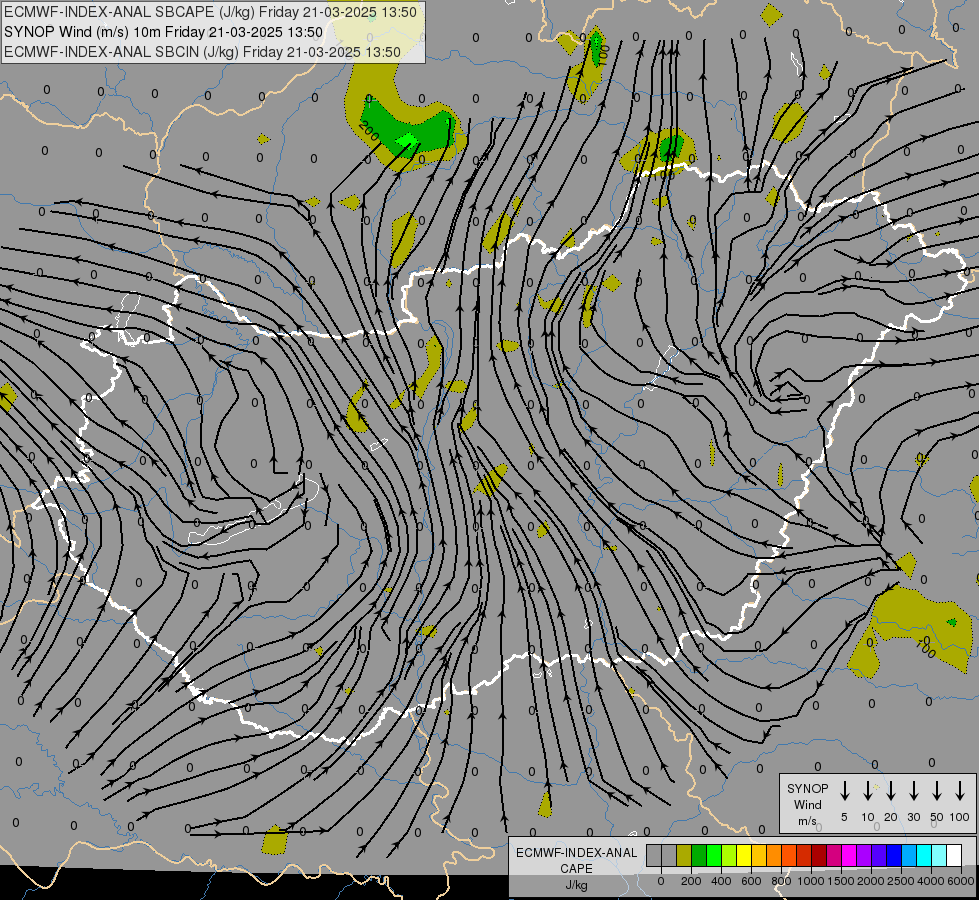Pick the pale cyan swatch beside white

938,855
